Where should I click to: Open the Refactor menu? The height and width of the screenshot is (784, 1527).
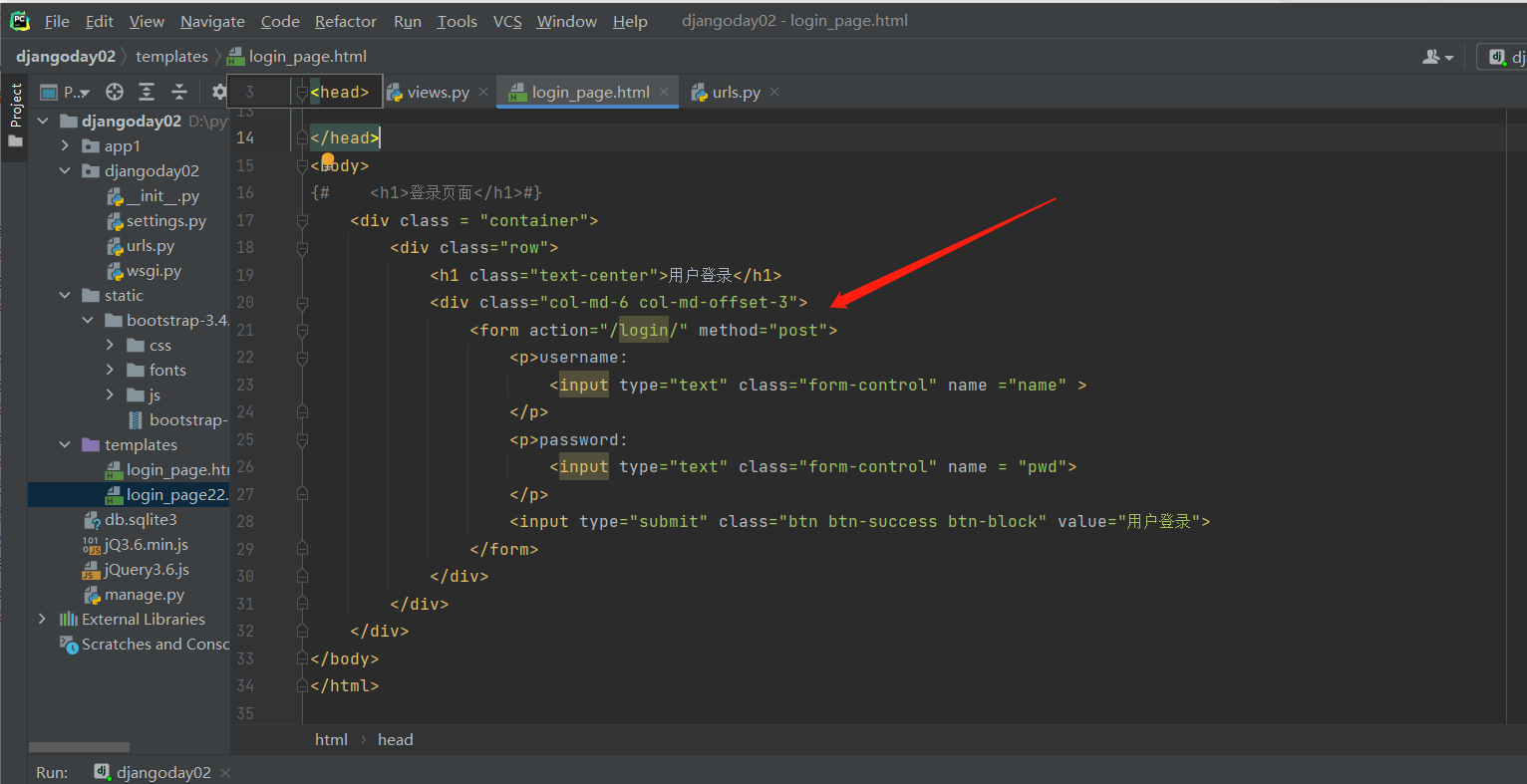346,21
